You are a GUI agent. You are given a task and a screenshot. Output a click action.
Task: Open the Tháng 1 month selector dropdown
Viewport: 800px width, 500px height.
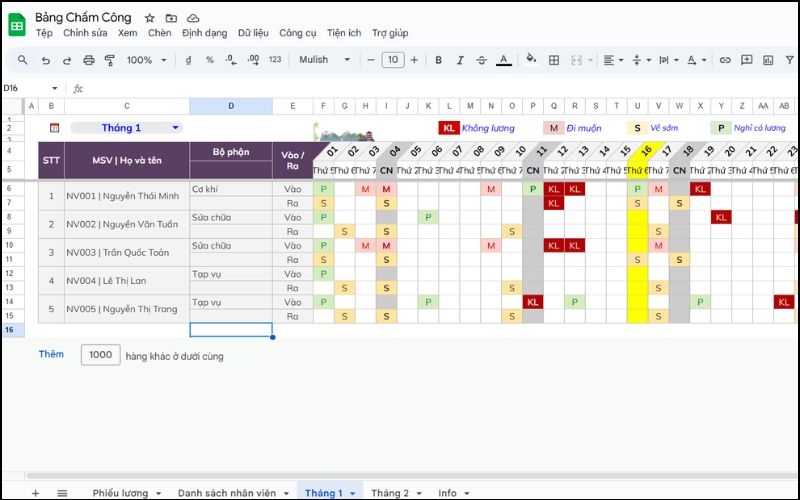pyautogui.click(x=175, y=128)
